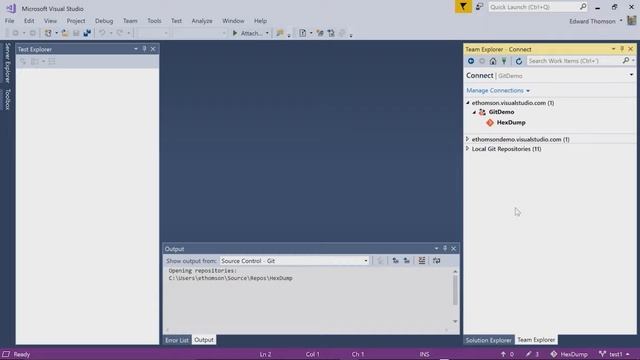Screen dimensions: 640x360
Task: Open the Test menu
Action: (176, 21)
